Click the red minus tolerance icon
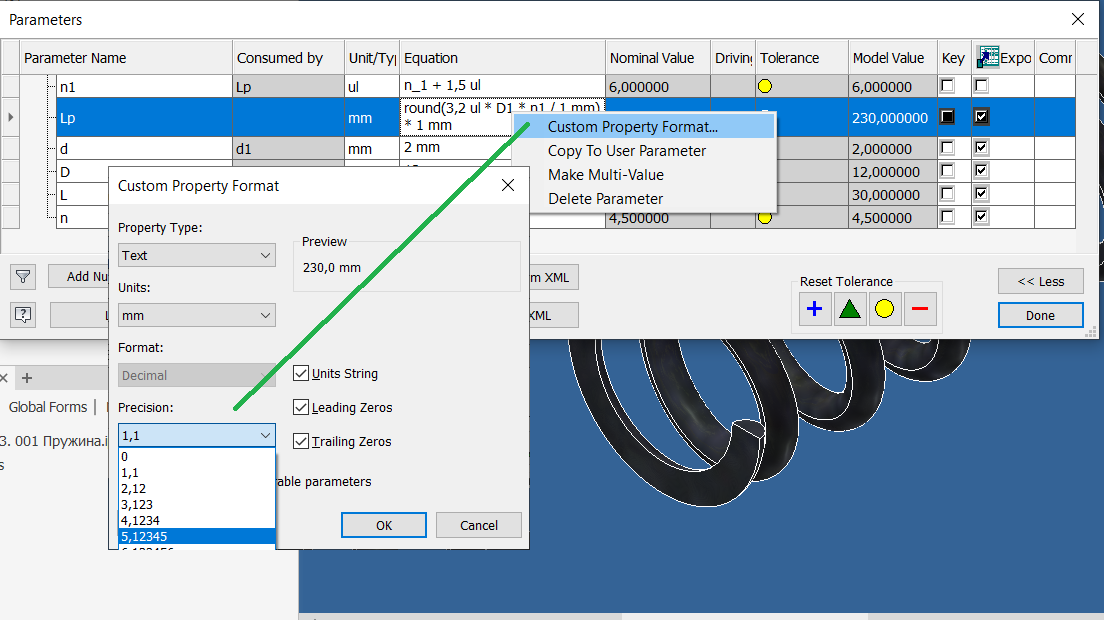 (920, 309)
